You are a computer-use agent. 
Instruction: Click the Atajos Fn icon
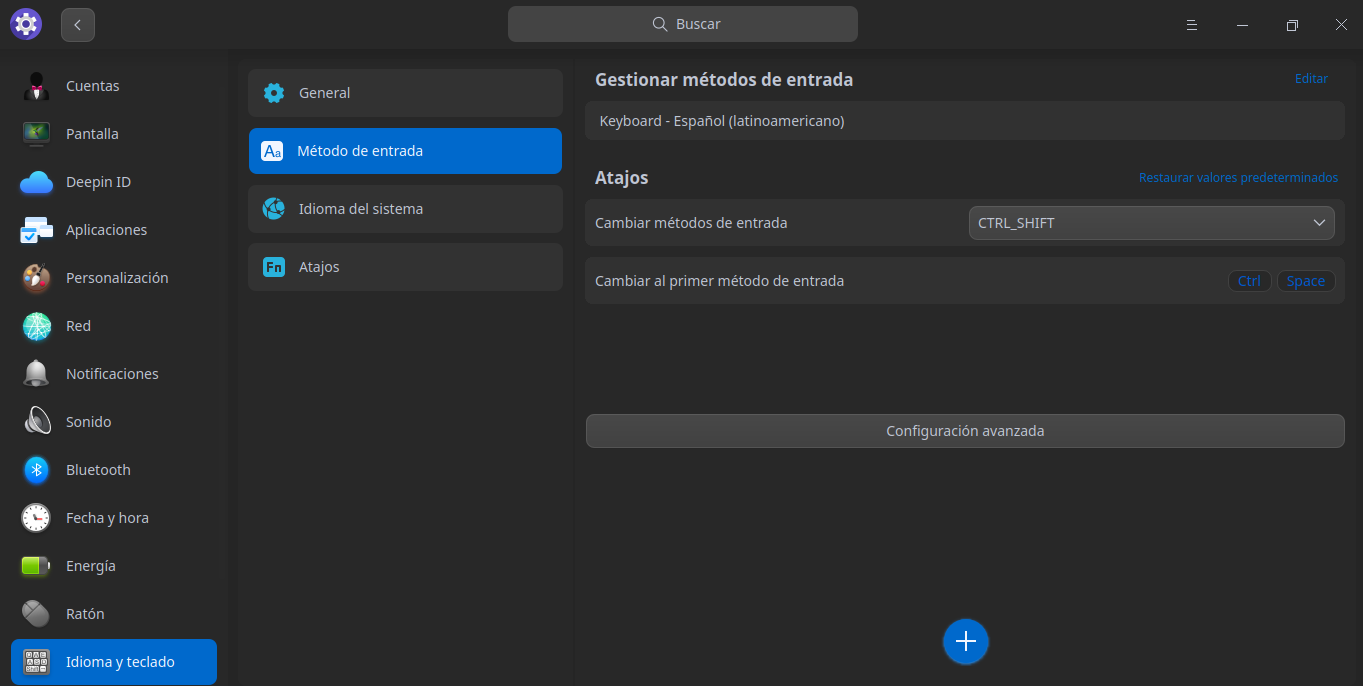(x=273, y=267)
